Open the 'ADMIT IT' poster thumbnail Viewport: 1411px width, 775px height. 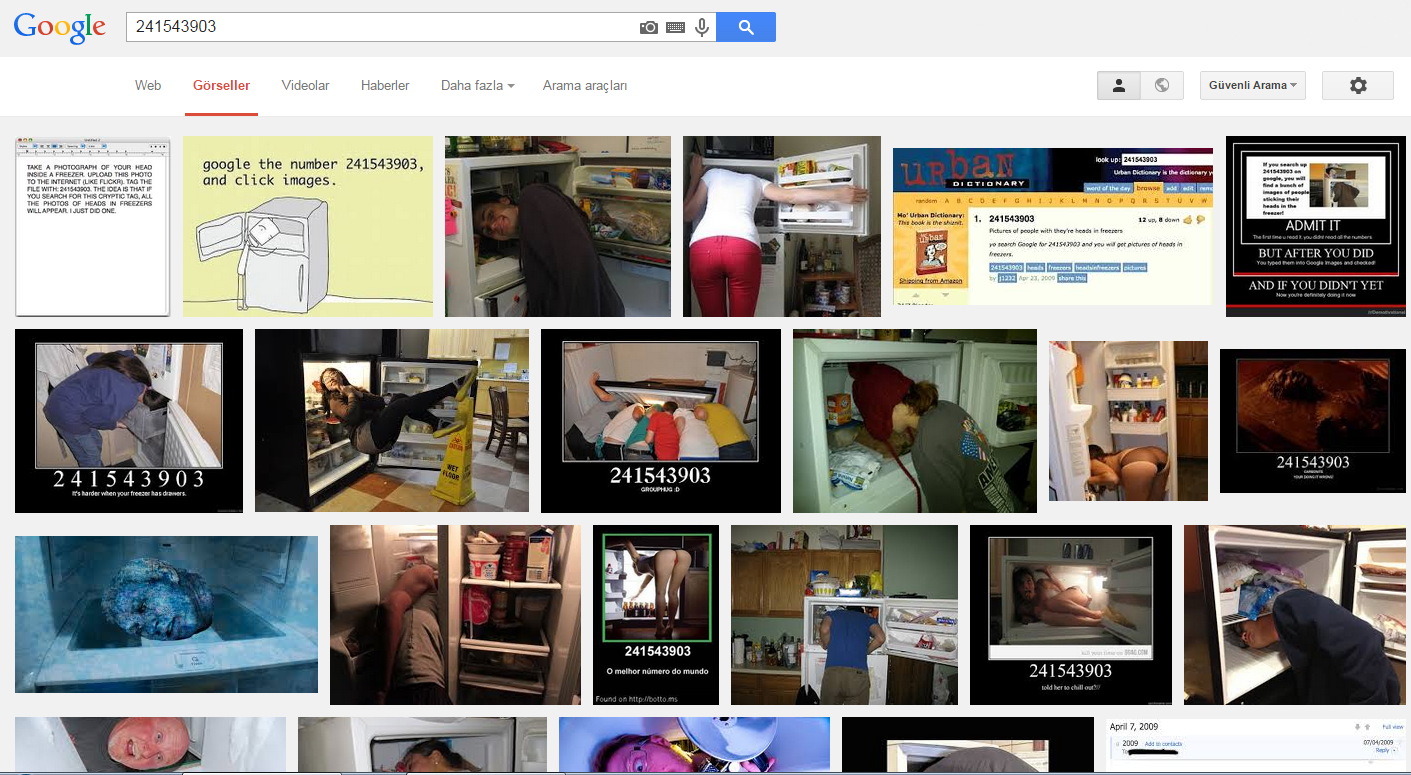(1315, 227)
